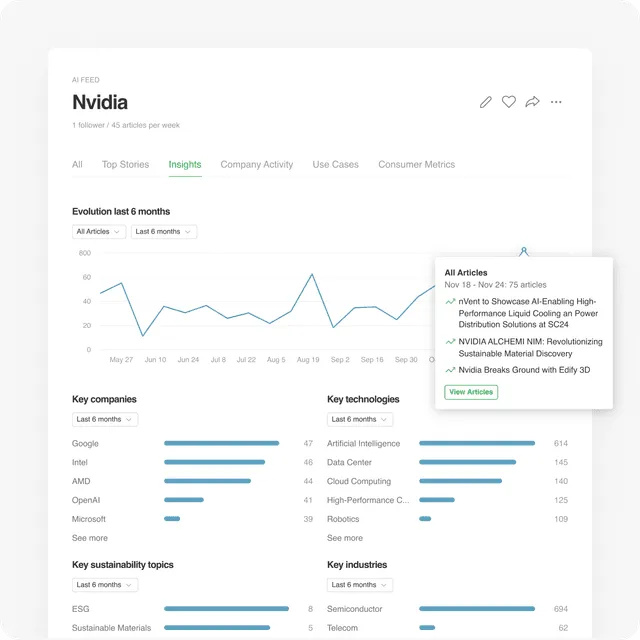This screenshot has width=640, height=640.
Task: Go to the Use Cases tab
Action: click(336, 164)
